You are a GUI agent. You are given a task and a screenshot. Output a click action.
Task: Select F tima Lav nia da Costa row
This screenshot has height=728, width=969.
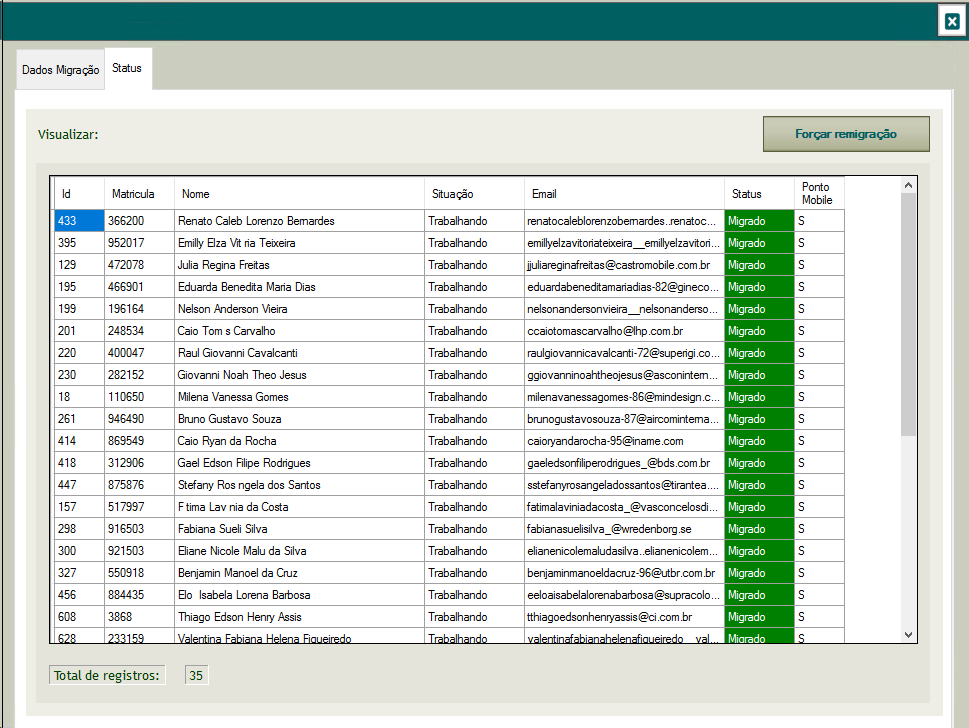click(449, 507)
